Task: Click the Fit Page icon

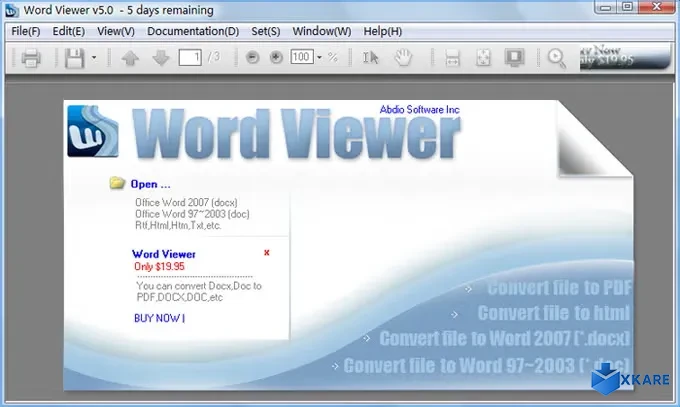Action: pyautogui.click(x=483, y=58)
